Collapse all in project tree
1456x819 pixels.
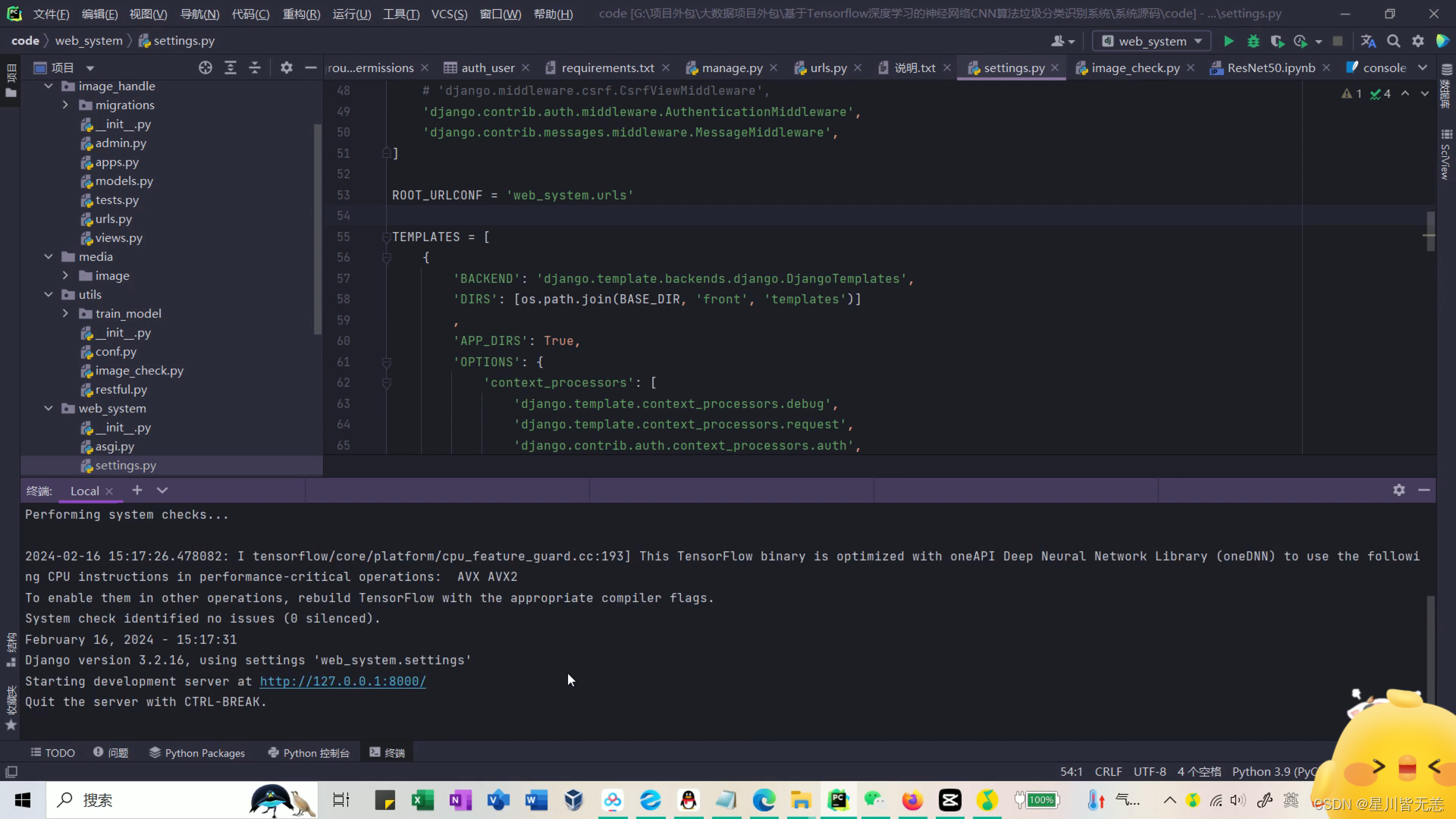[x=255, y=67]
